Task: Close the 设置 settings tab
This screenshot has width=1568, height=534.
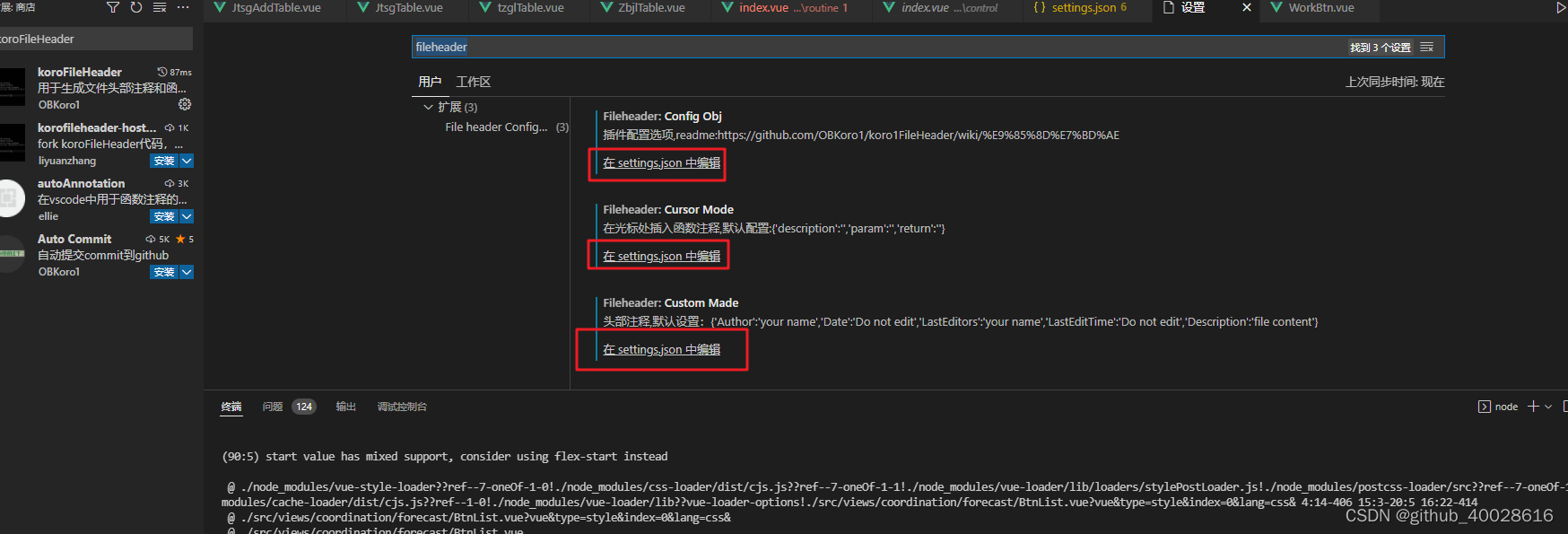Action: click(1246, 7)
